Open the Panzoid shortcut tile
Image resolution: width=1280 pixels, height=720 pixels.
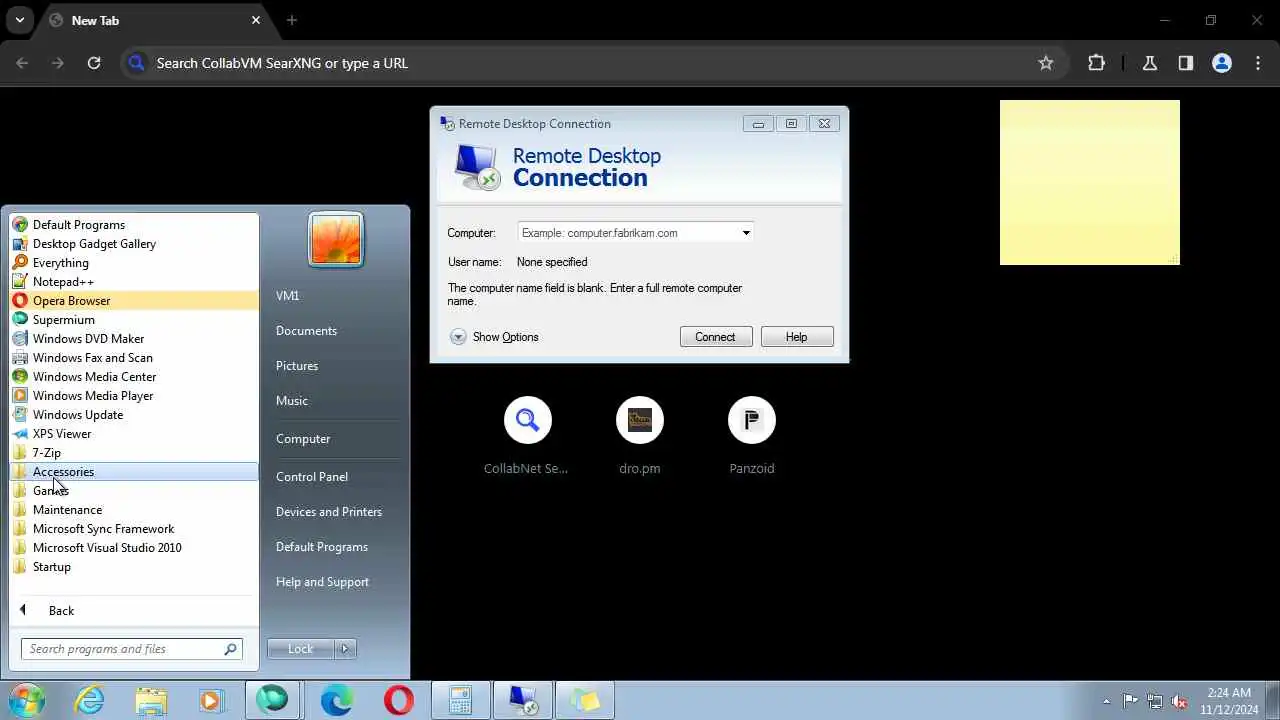pos(752,437)
